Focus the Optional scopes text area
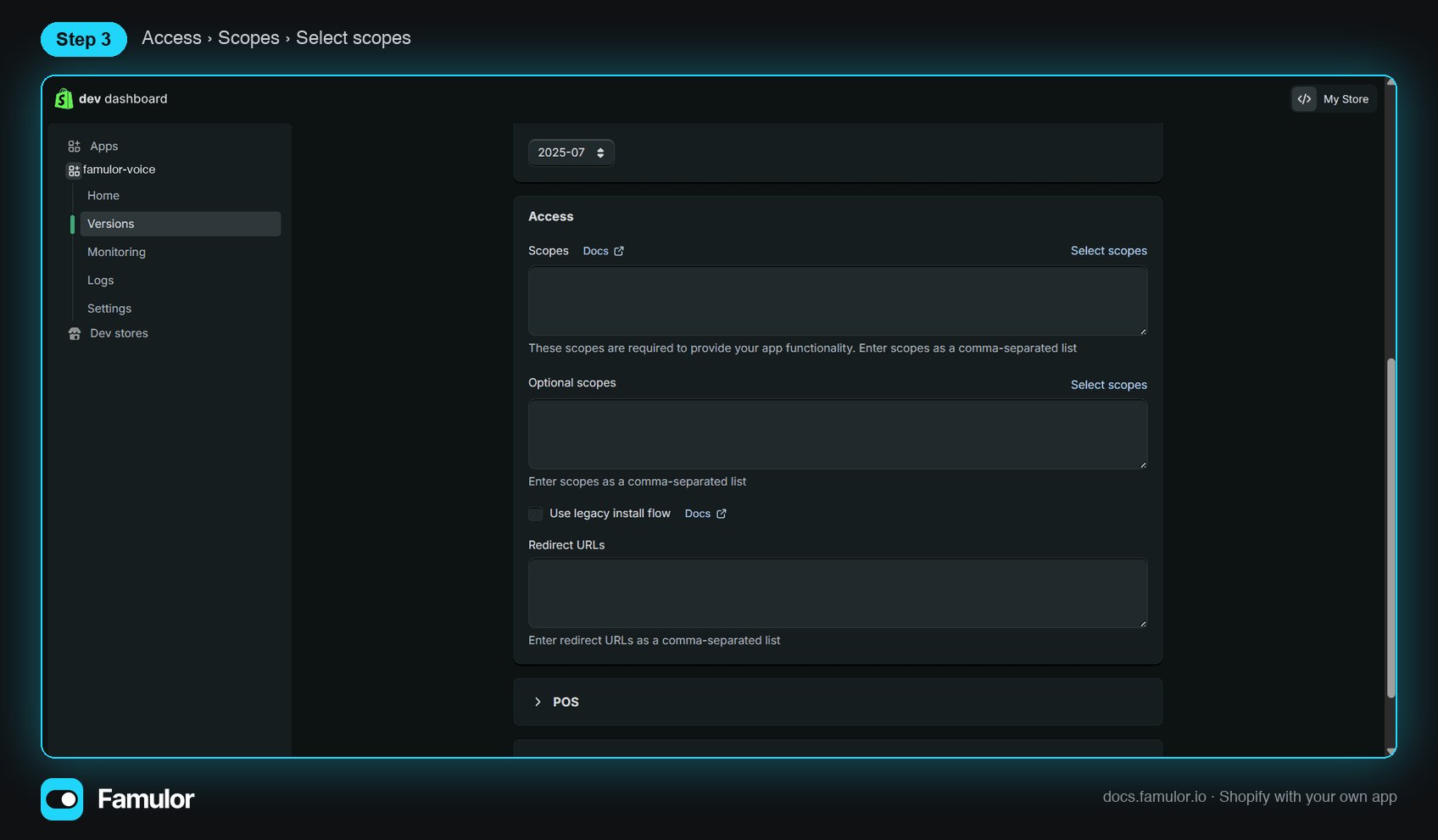This screenshot has height=840, width=1438. pyautogui.click(x=838, y=435)
